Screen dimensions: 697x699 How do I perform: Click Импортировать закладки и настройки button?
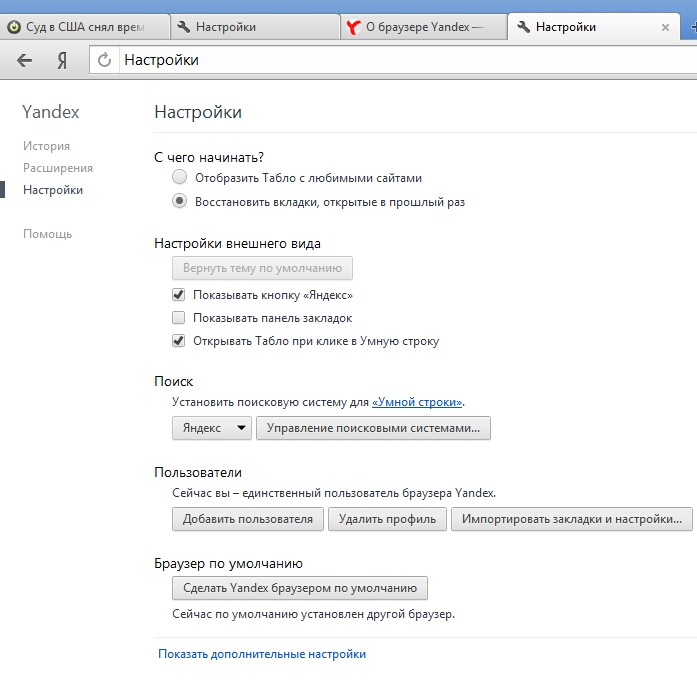click(x=572, y=519)
